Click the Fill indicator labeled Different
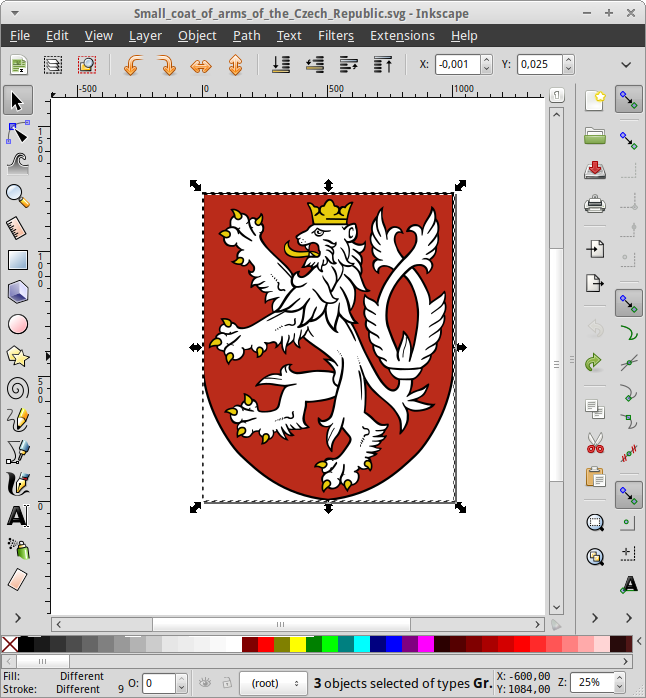 coord(80,677)
